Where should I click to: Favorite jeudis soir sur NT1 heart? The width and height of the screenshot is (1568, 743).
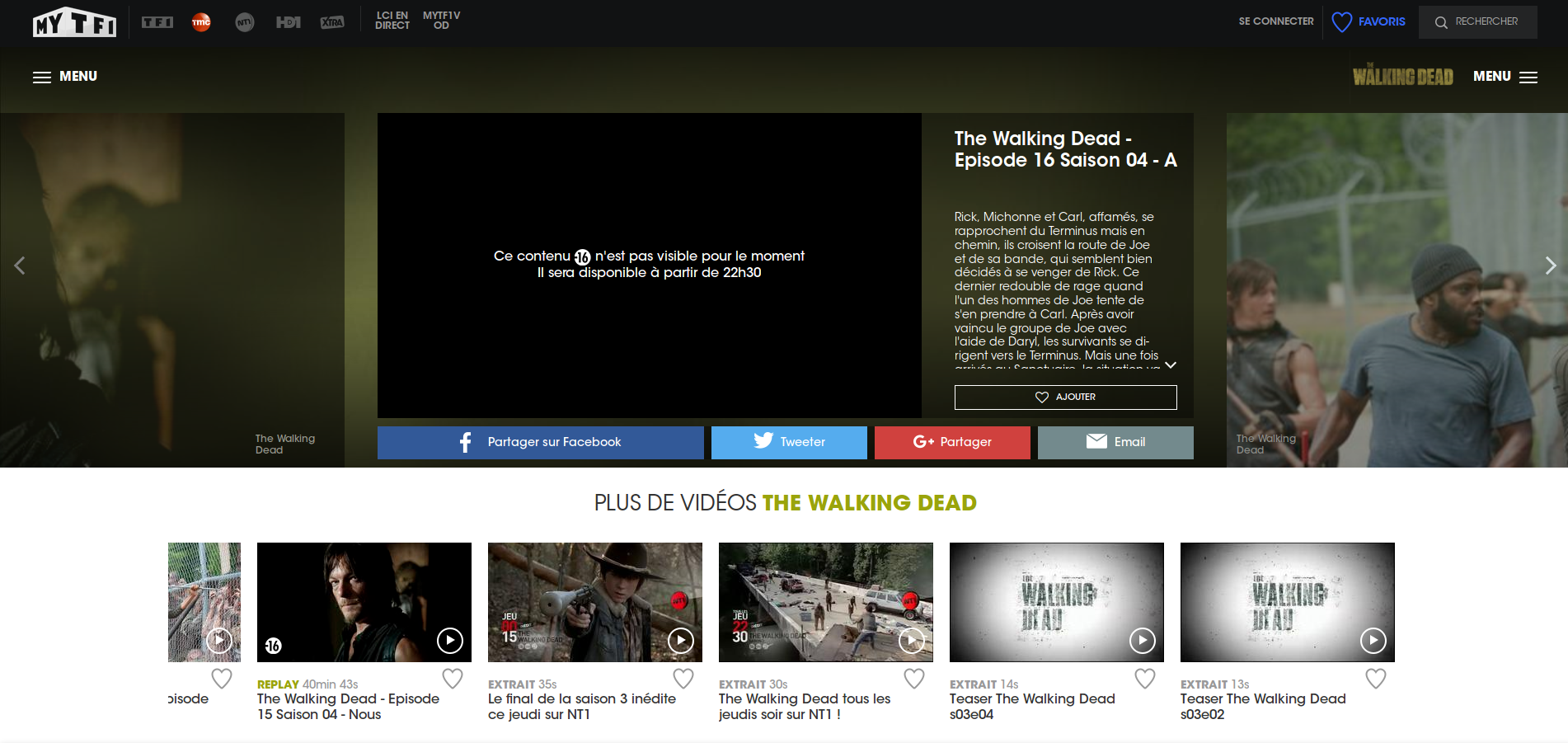[x=914, y=679]
